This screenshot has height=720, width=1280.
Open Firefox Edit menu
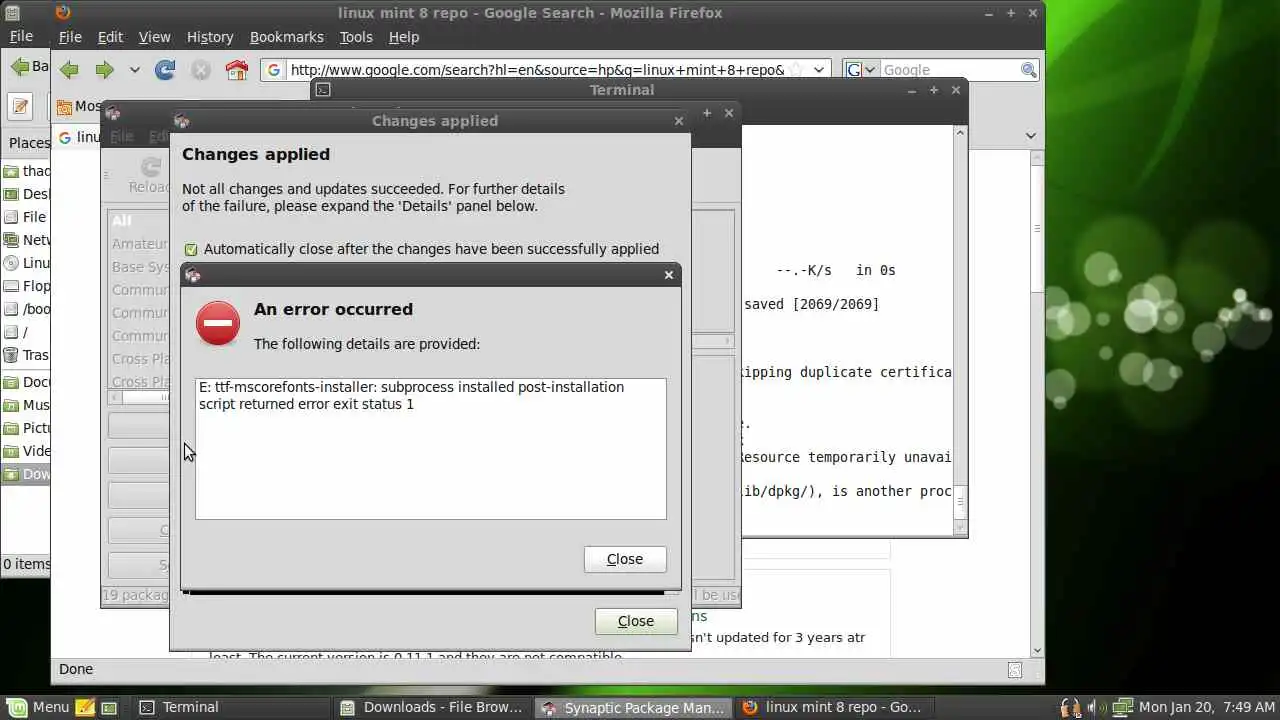pos(110,37)
